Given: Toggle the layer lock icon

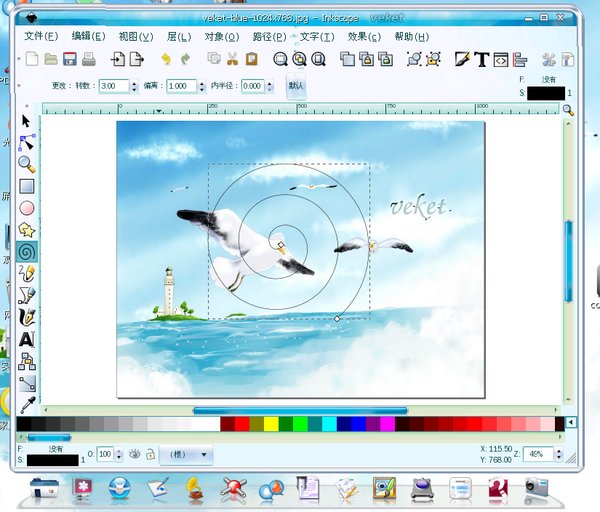Looking at the screenshot, I should pos(149,454).
